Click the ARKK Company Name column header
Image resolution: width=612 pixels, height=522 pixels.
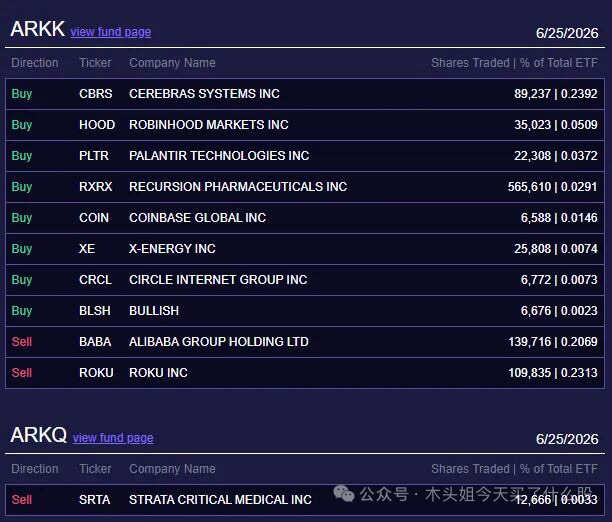(172, 63)
